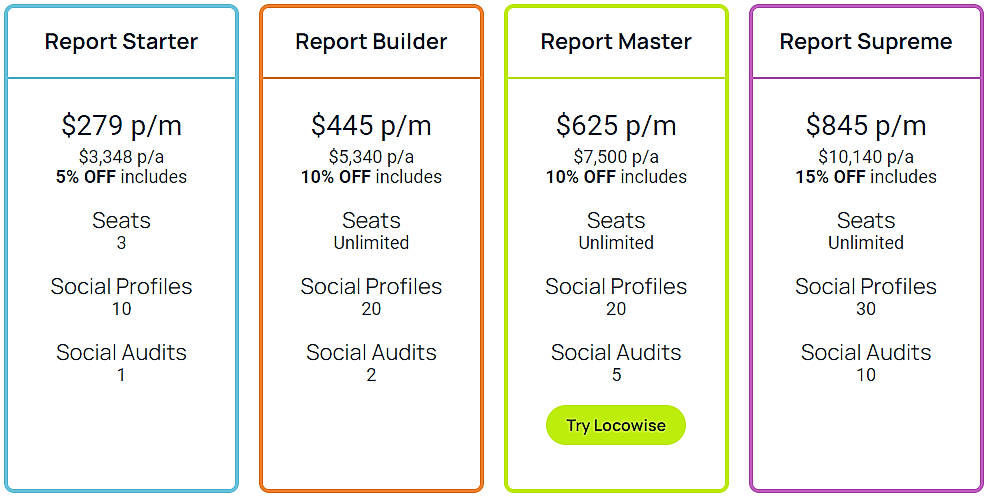Click Social Profiles in Report Supreme card
990x499 pixels.
(x=866, y=286)
